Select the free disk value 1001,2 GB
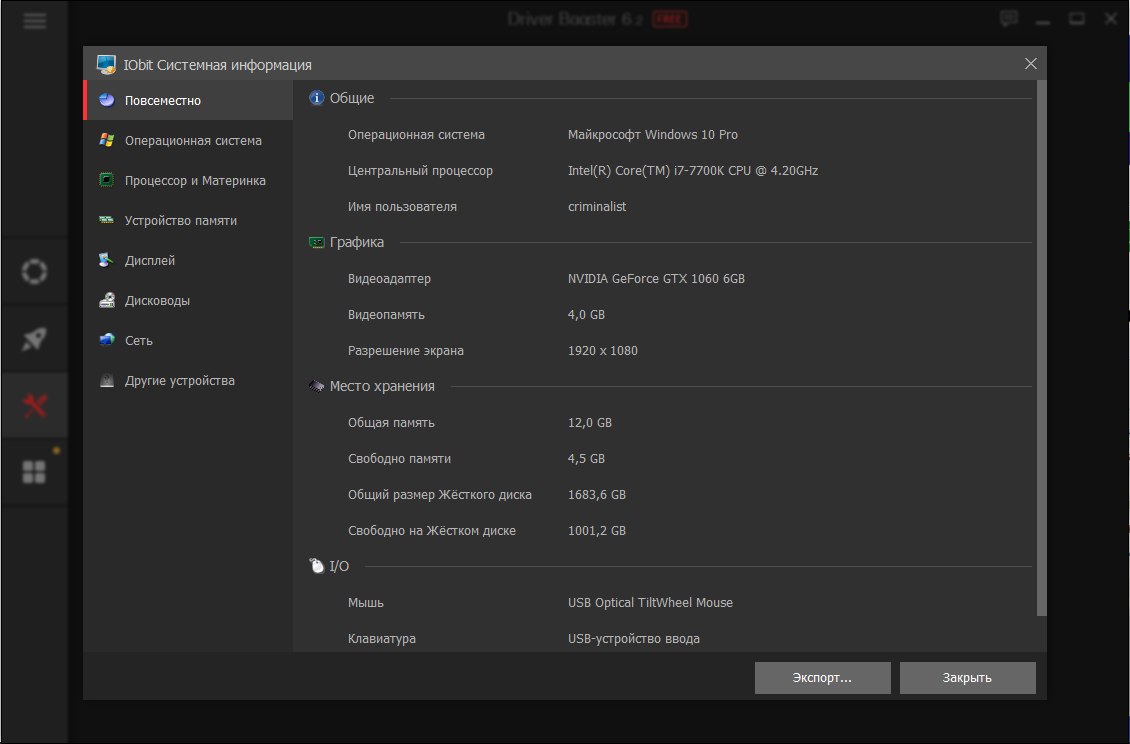The image size is (1130, 744). pos(597,531)
